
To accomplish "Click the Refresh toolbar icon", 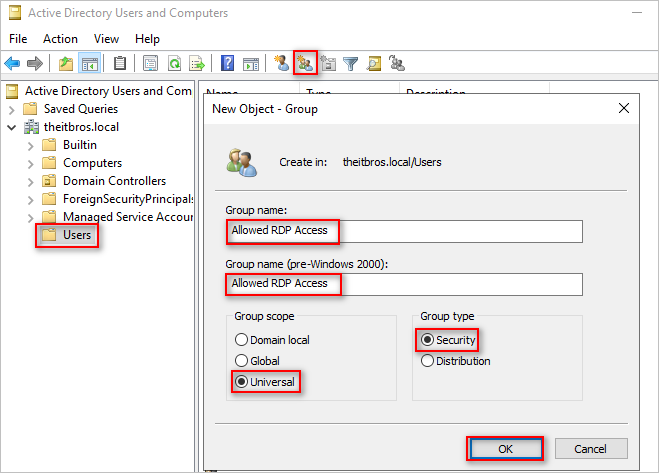I will click(174, 64).
